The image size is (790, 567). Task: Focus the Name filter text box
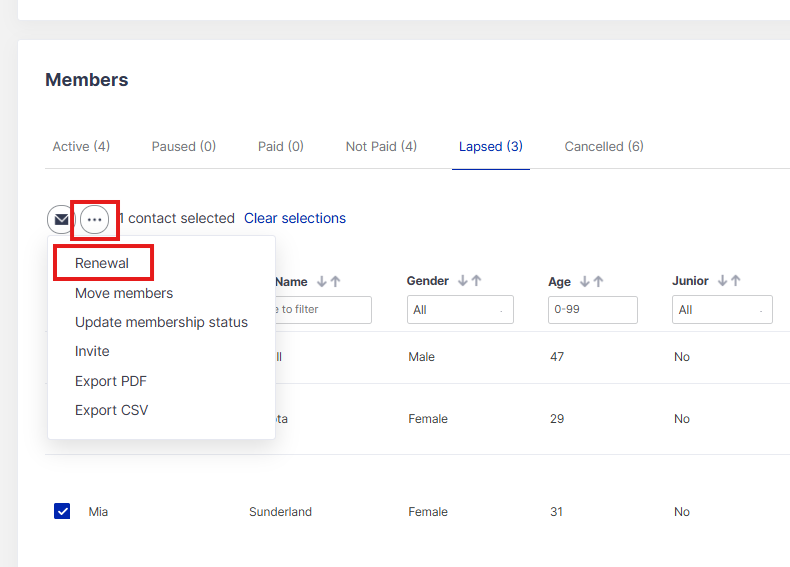click(322, 310)
